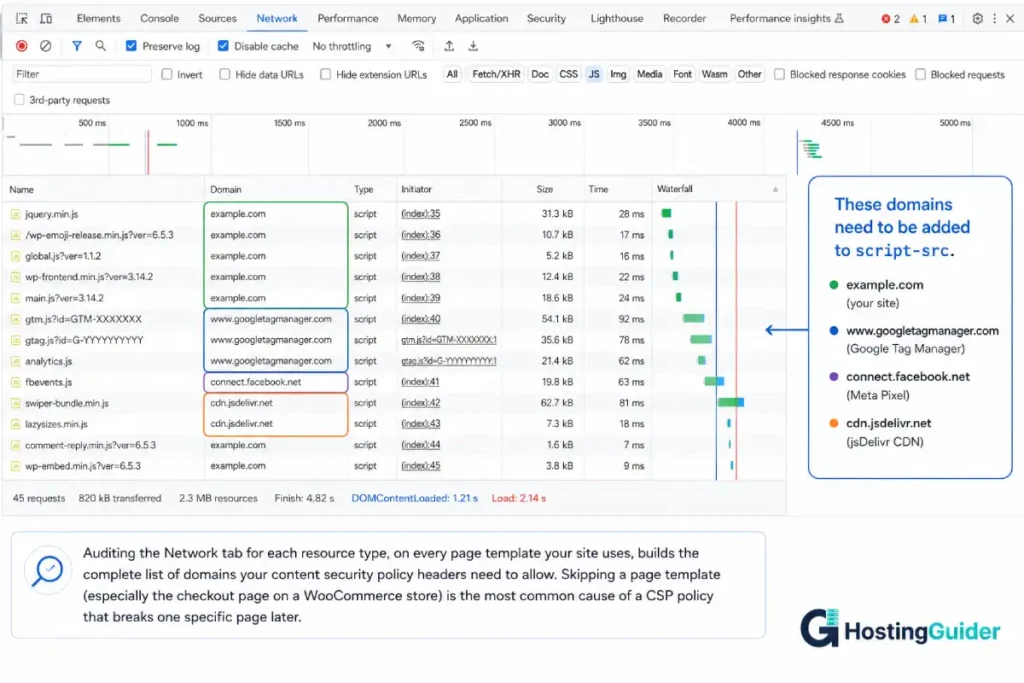
Task: Stop recording network log
Action: point(22,46)
